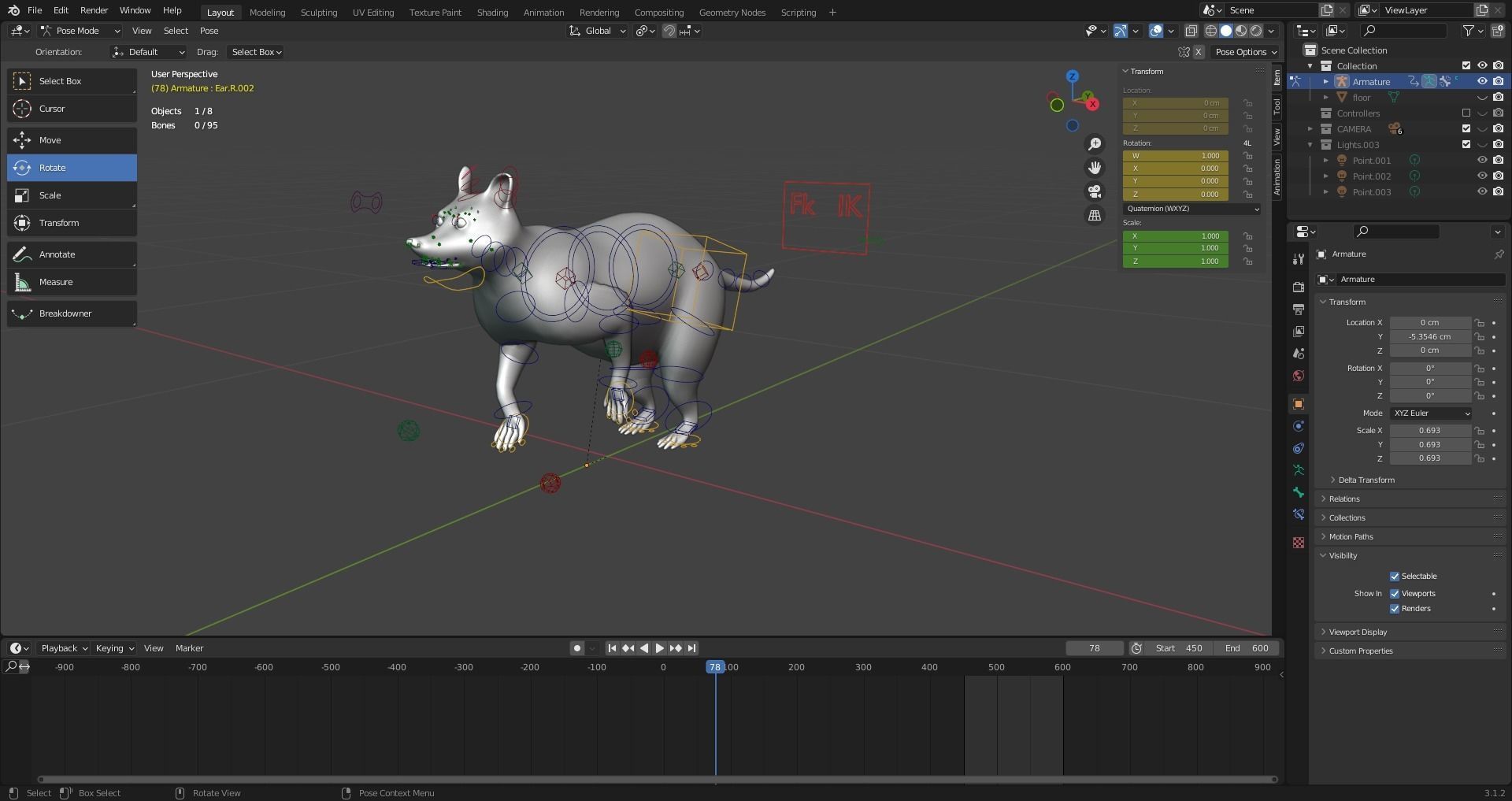
Task: Switch to Geometry Nodes workspace tab
Action: coord(732,12)
